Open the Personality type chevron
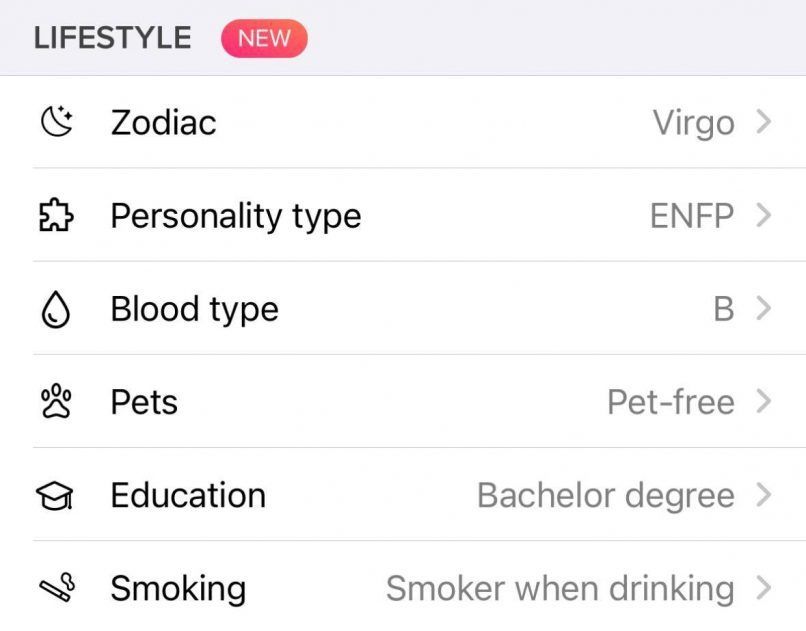 point(765,215)
